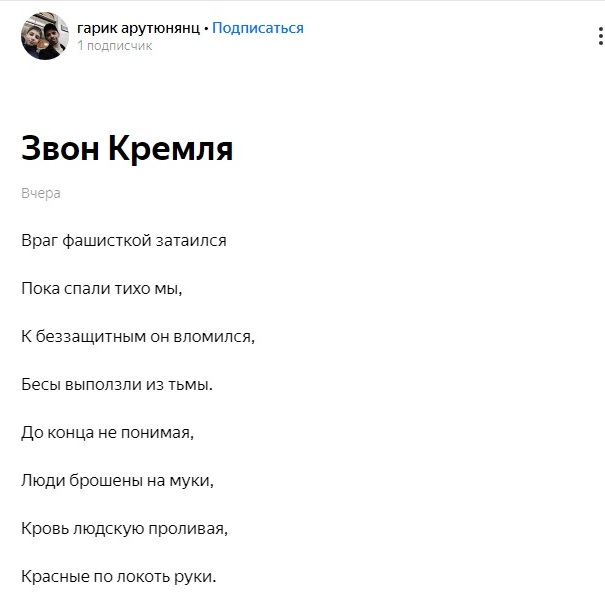Click the line "Пока спали тихо мы,"
The width and height of the screenshot is (605, 607).
(x=102, y=289)
